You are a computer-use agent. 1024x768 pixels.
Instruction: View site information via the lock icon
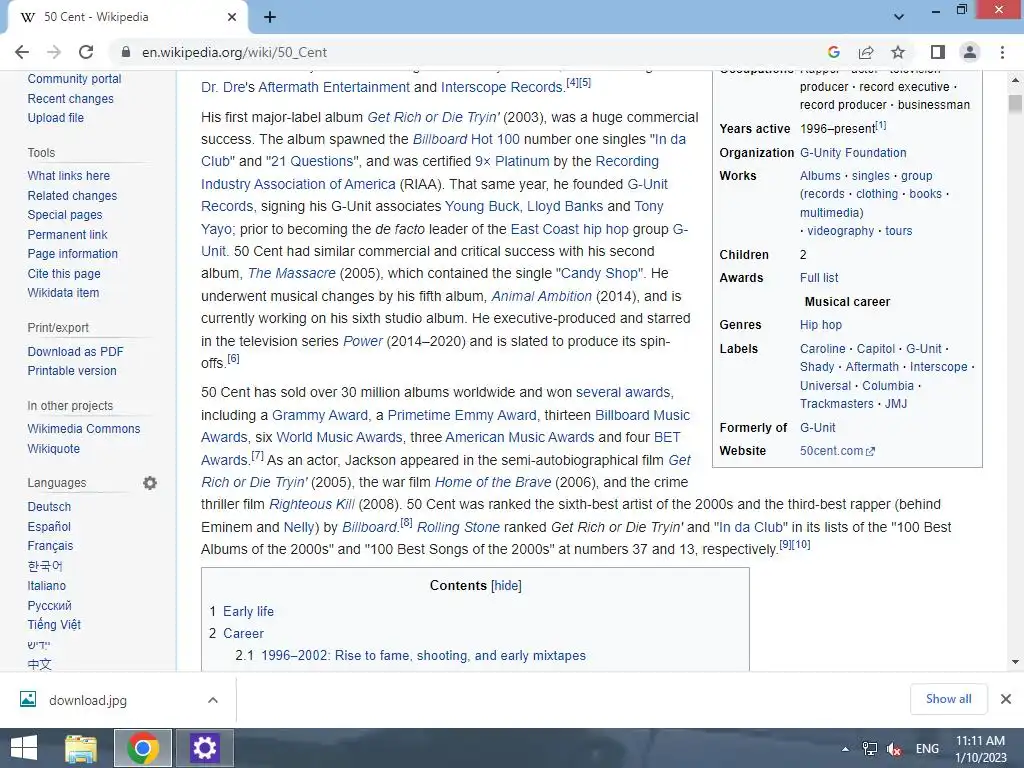(127, 52)
